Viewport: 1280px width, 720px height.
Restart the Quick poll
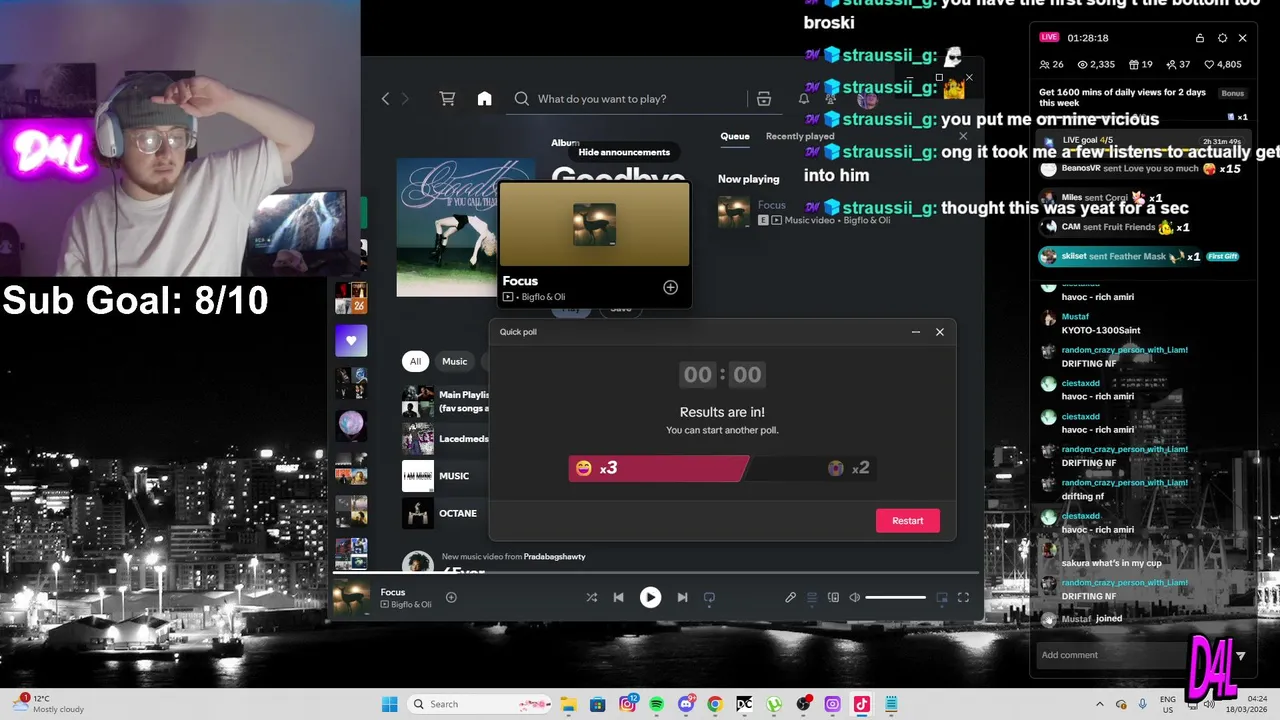908,520
